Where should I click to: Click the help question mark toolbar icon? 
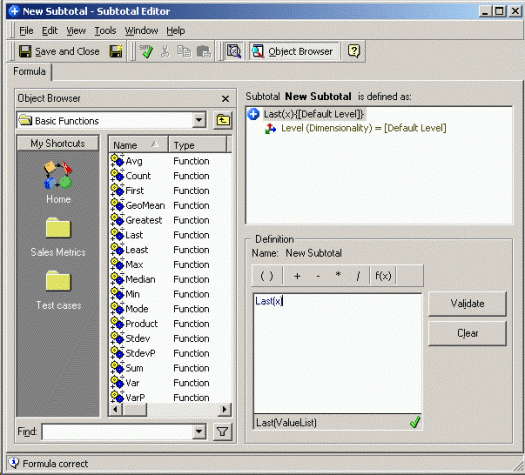[354, 51]
